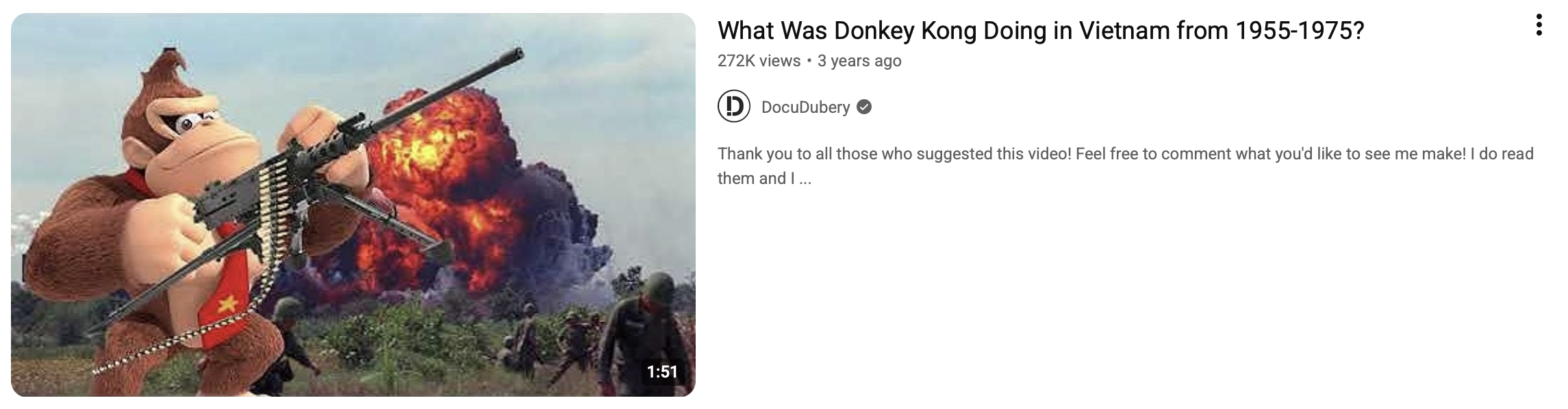Expand the truncated description at the ellipsis
Viewport: 1568px width, 409px height.
[804, 179]
